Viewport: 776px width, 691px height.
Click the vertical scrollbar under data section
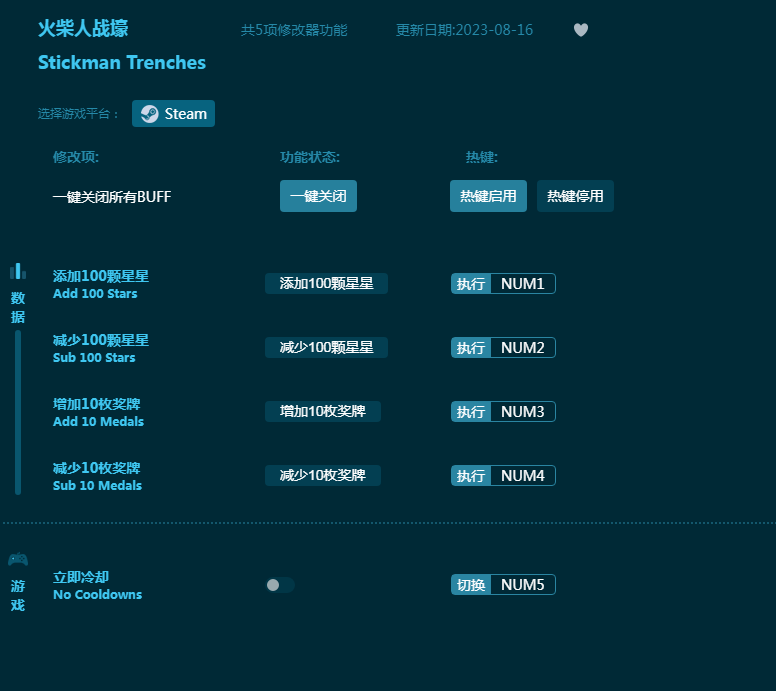[x=18, y=412]
